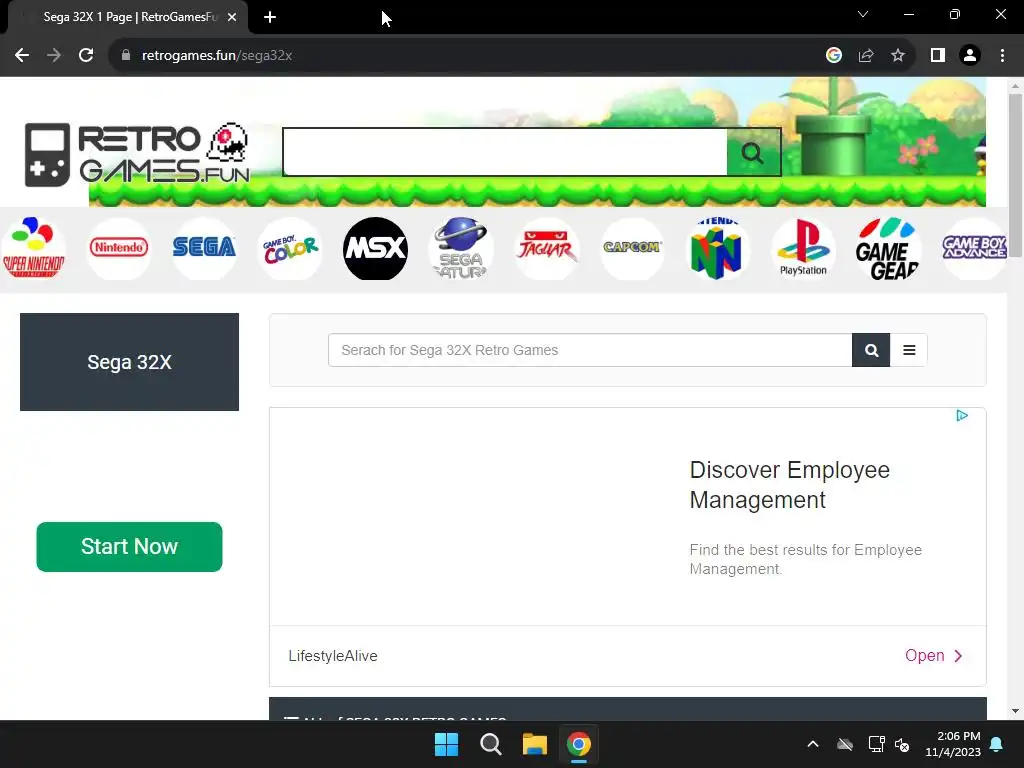The width and height of the screenshot is (1024, 768).
Task: Click the muted volume tray icon
Action: coord(902,744)
